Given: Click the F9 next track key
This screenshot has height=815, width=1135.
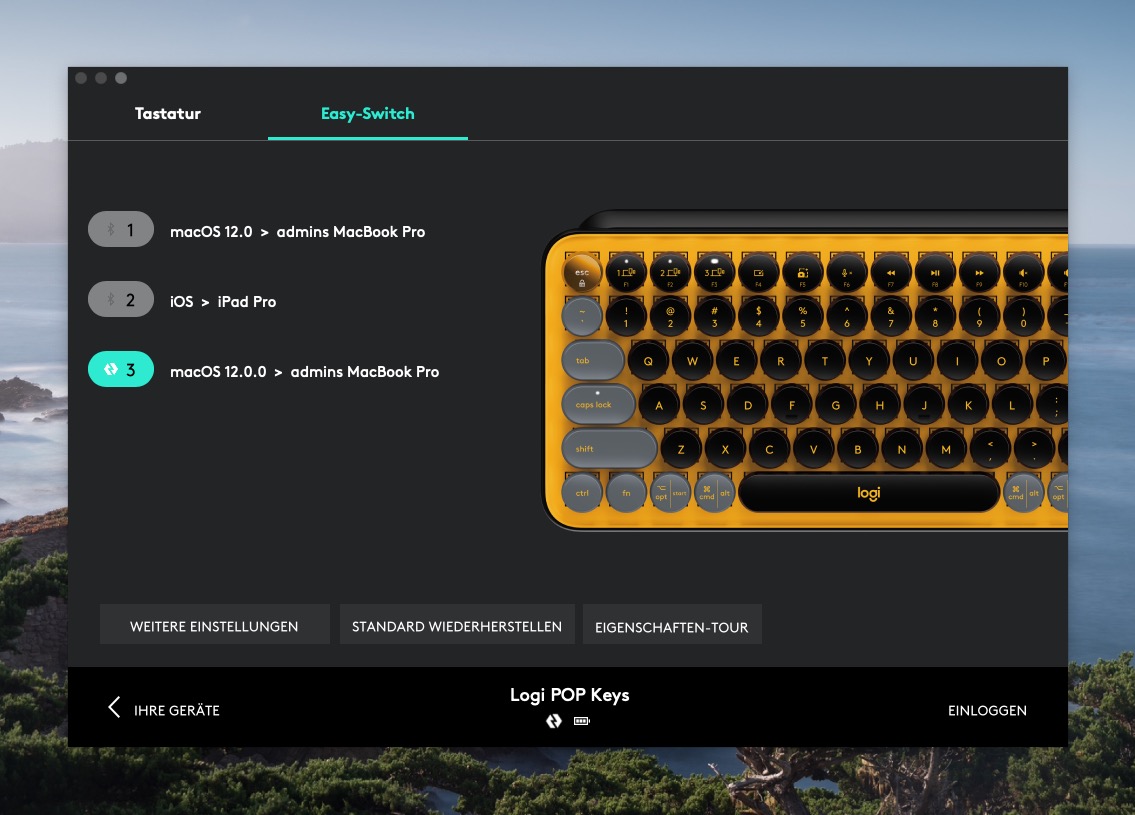Looking at the screenshot, I should (979, 273).
